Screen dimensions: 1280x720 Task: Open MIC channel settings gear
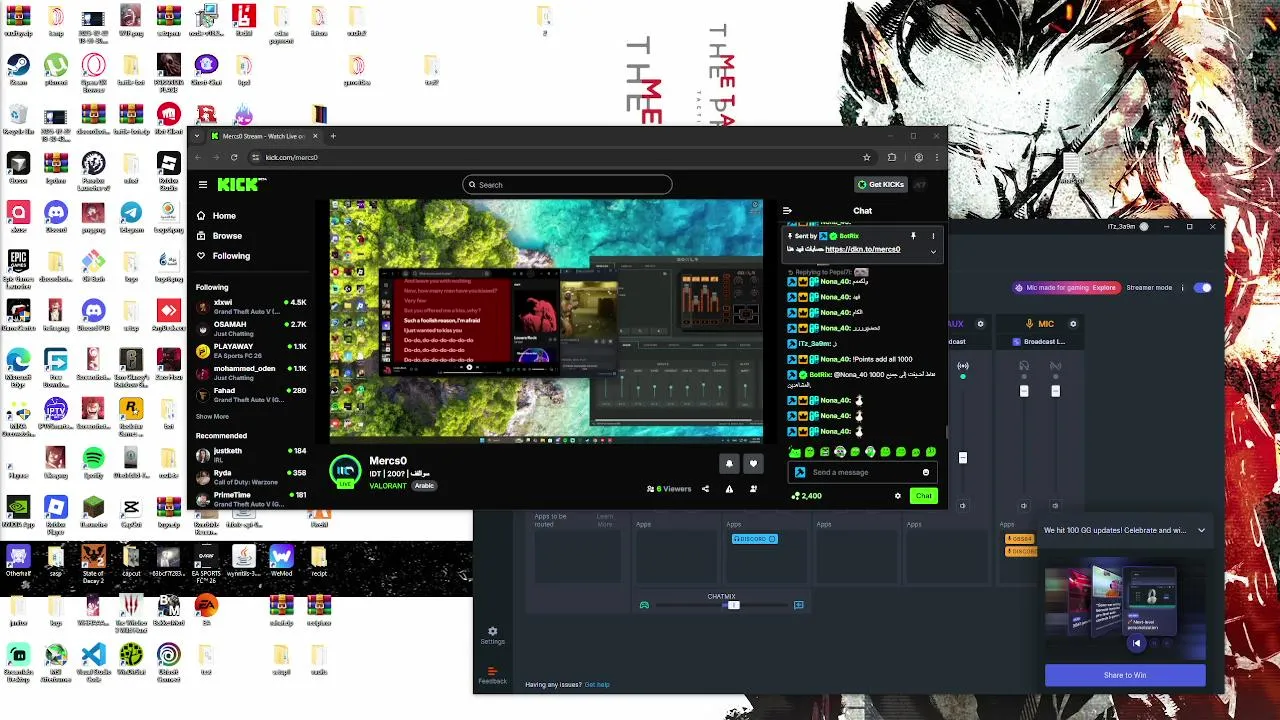1073,324
